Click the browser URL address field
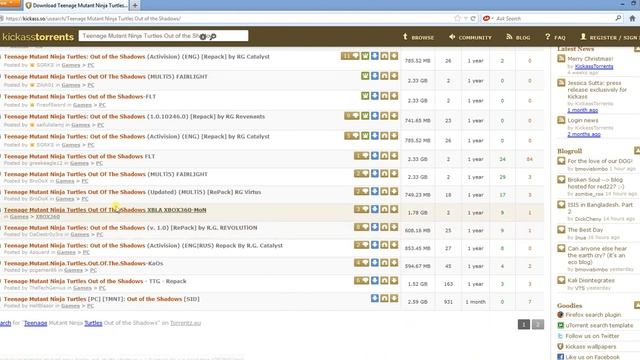The width and height of the screenshot is (640, 360). pos(229,18)
